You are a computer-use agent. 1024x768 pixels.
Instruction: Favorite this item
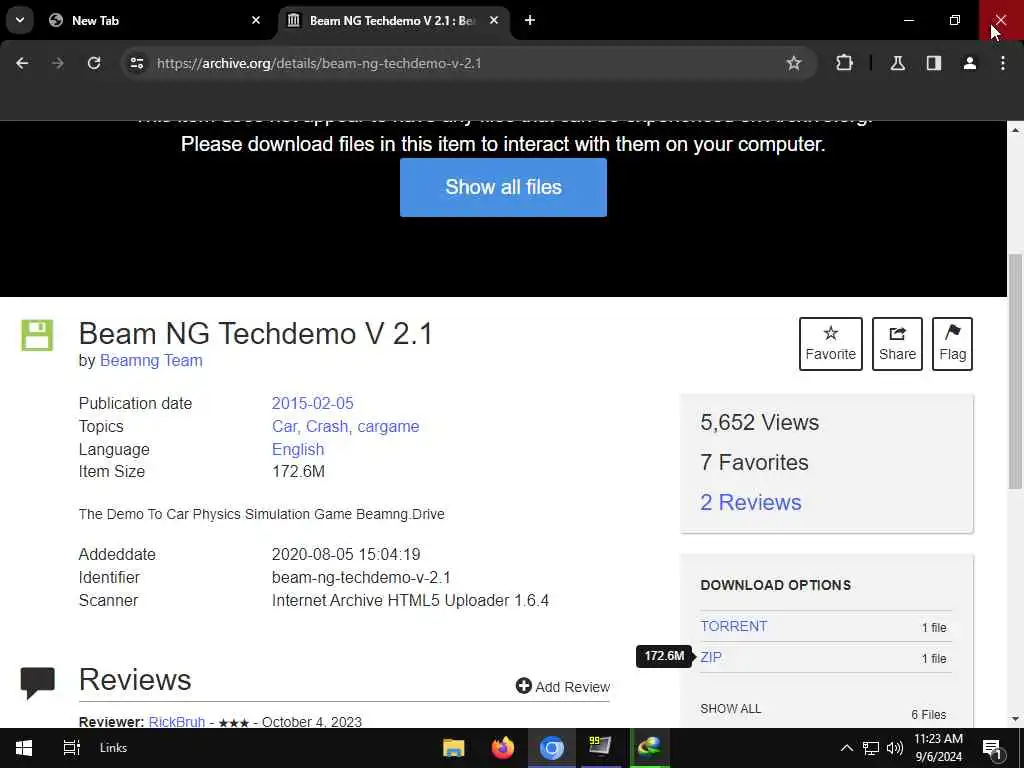pyautogui.click(x=831, y=344)
